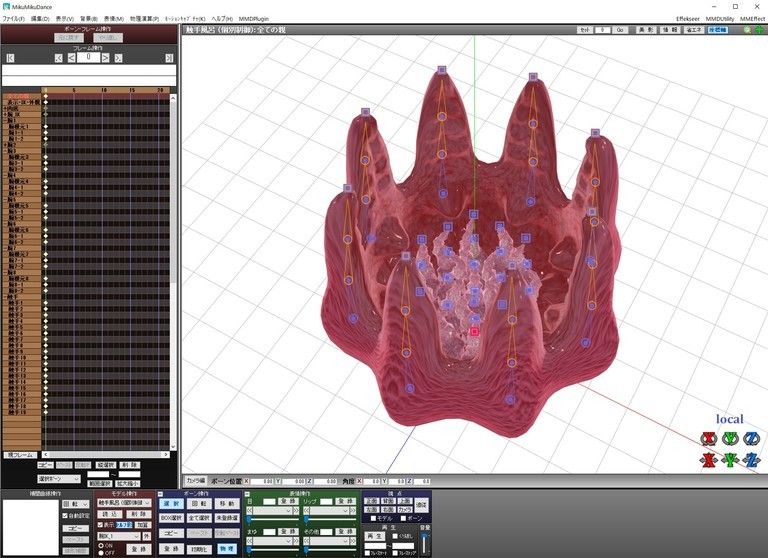The image size is (768, 558).
Task: Toggle the 表示 checkbox in the model panel
Action: pyautogui.click(x=100, y=525)
